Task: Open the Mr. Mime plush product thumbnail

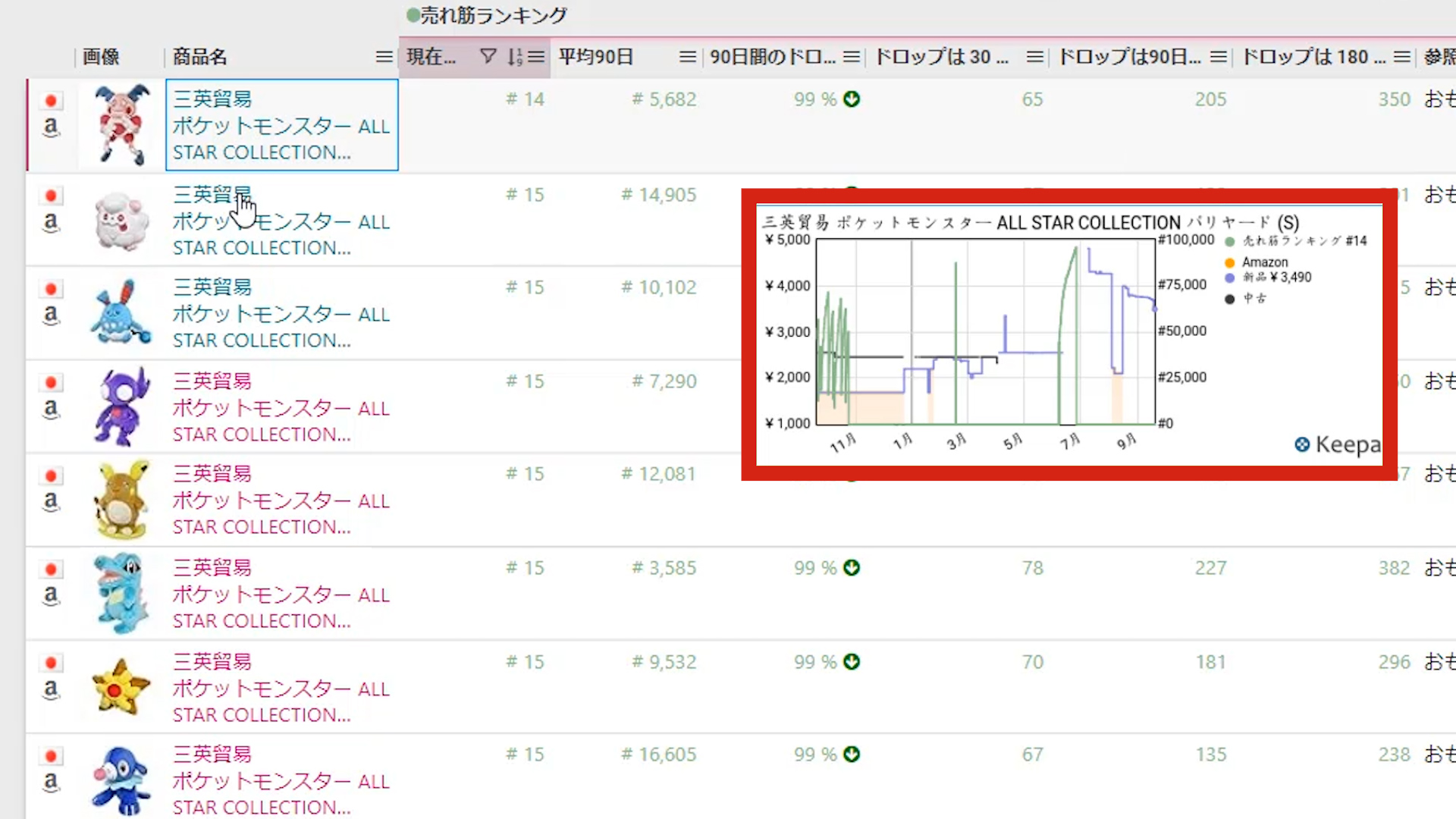Action: pyautogui.click(x=121, y=125)
